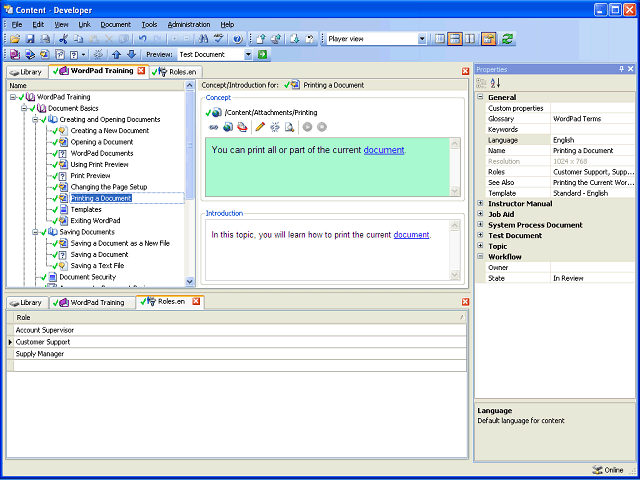Follow the 'document' link in Concept text
This screenshot has width=640, height=480.
384,150
